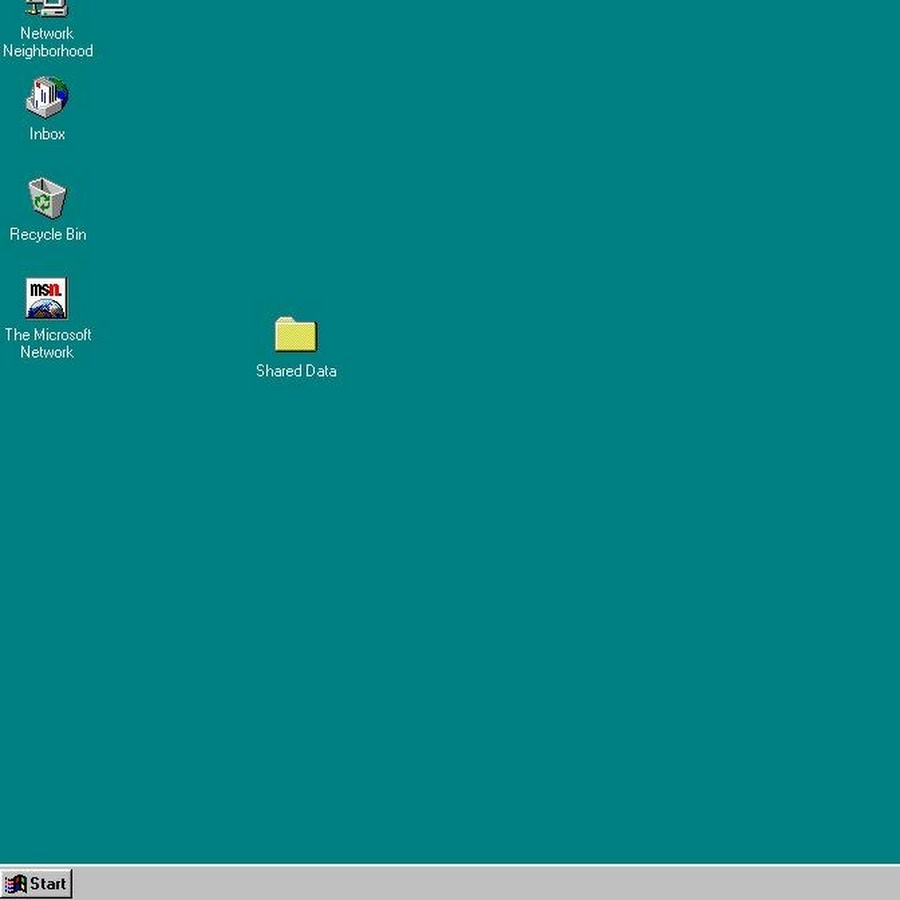The height and width of the screenshot is (900, 900).
Task: Click the "Network" word above Neighborhood
Action: 47,33
